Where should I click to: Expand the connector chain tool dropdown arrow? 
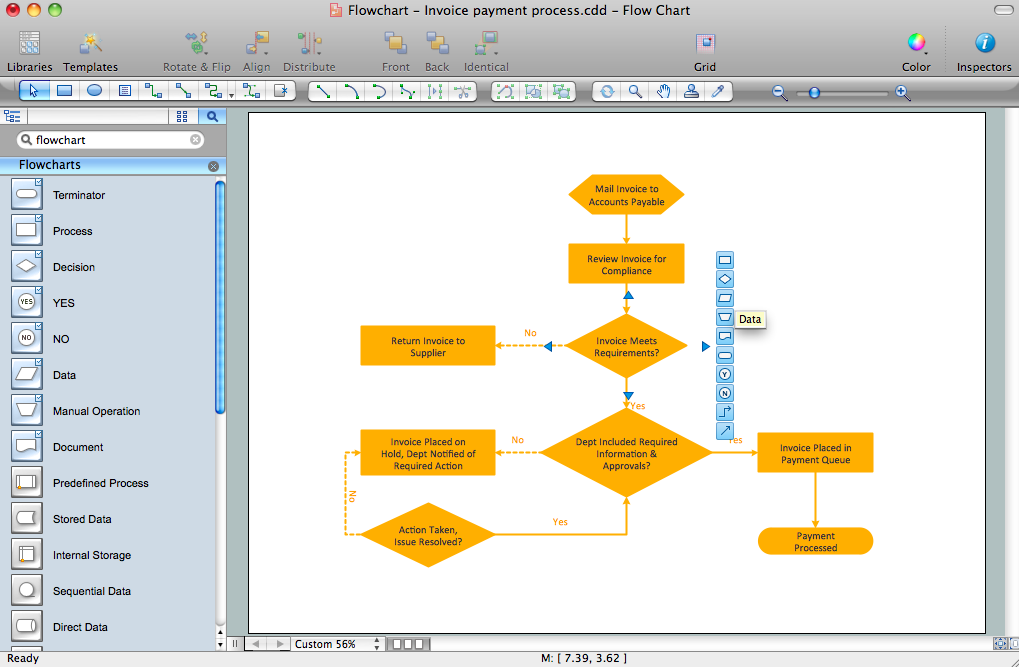tap(232, 94)
